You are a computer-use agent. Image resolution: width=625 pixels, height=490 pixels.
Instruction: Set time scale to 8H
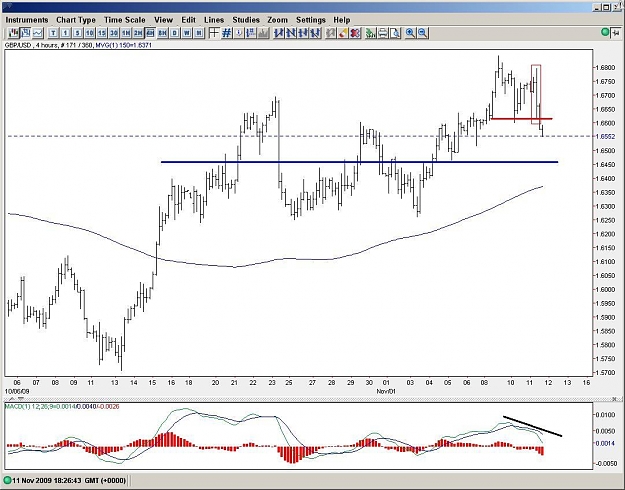[x=162, y=33]
